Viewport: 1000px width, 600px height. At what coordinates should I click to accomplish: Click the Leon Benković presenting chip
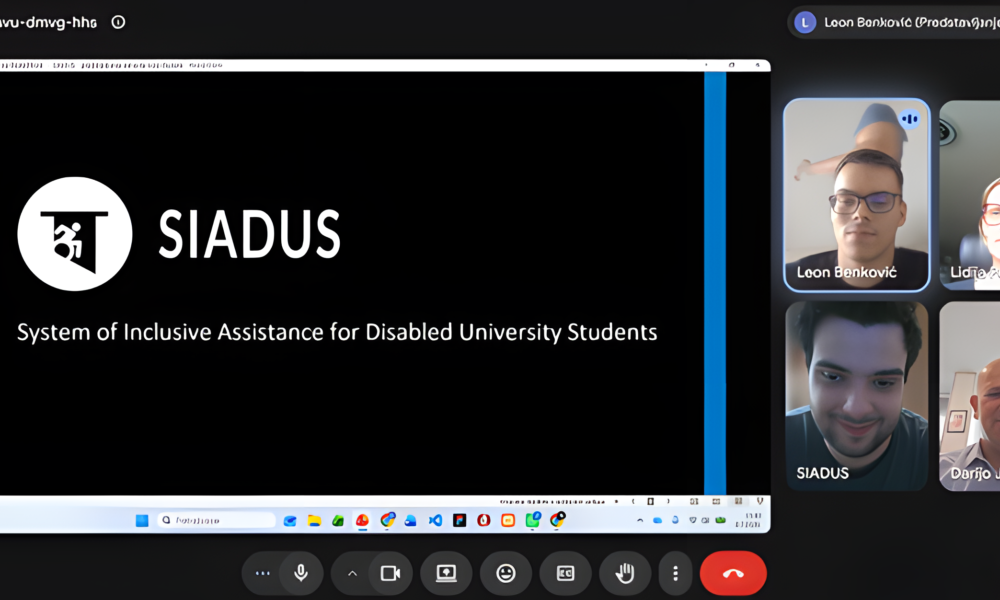coord(894,22)
